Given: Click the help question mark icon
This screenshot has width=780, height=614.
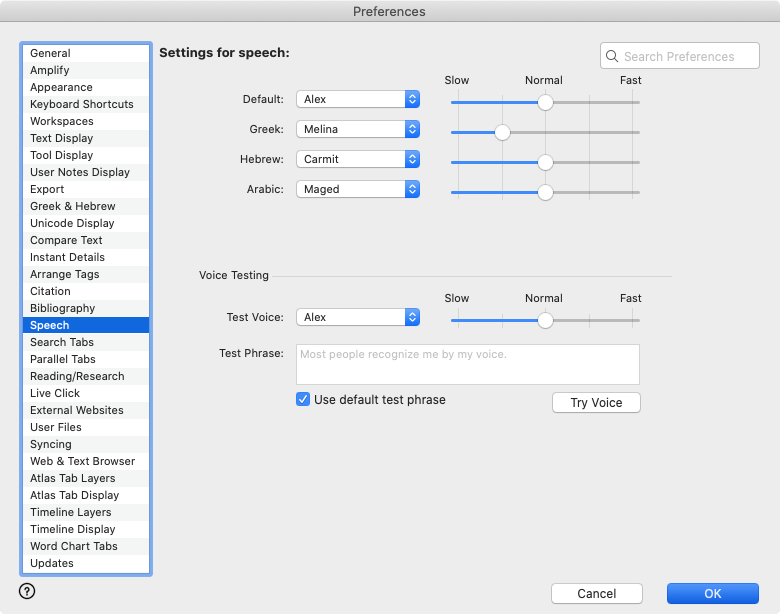Looking at the screenshot, I should tap(27, 591).
